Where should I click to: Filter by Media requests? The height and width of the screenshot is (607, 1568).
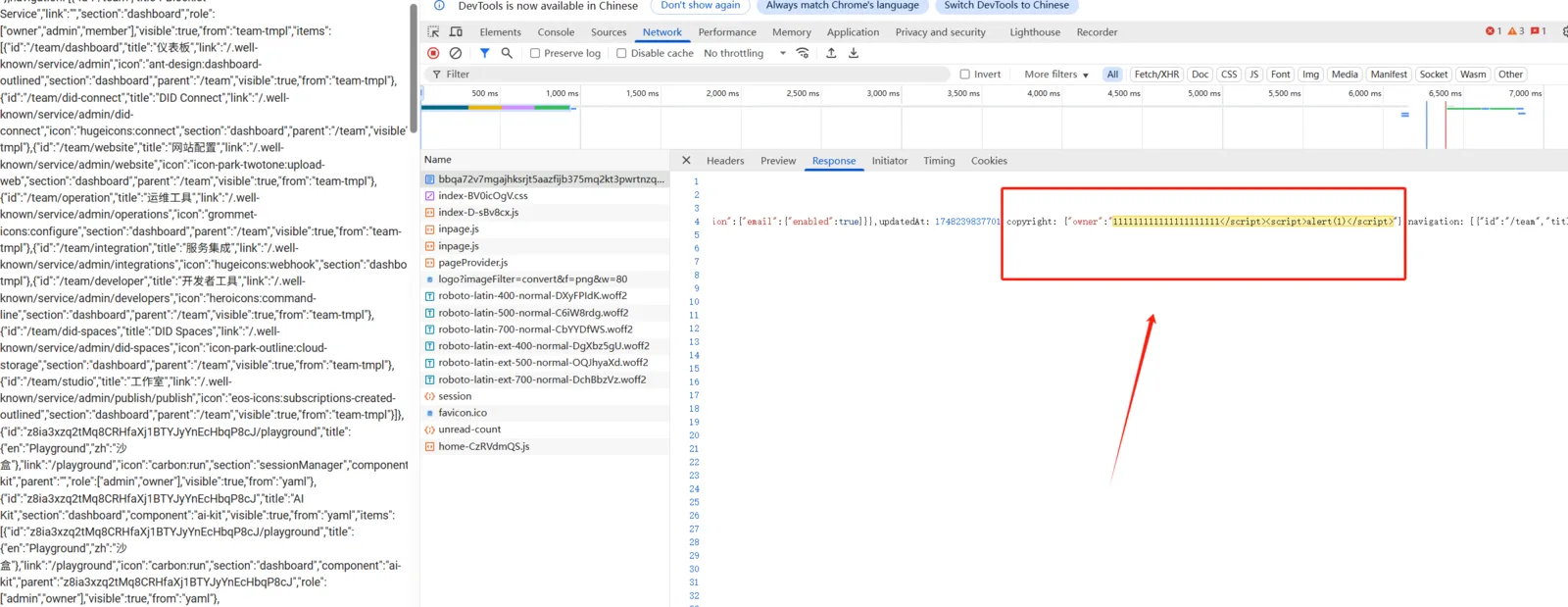click(x=1345, y=75)
